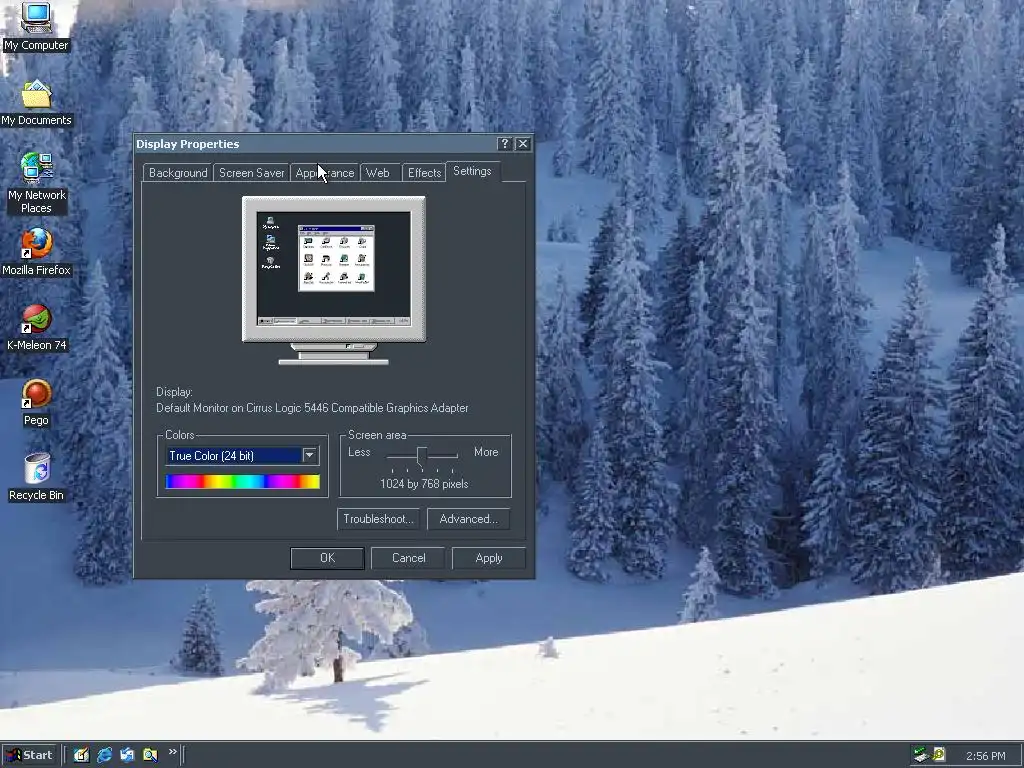The image size is (1024, 768).
Task: Click the 'Less' label of the slider
Action: pos(359,452)
